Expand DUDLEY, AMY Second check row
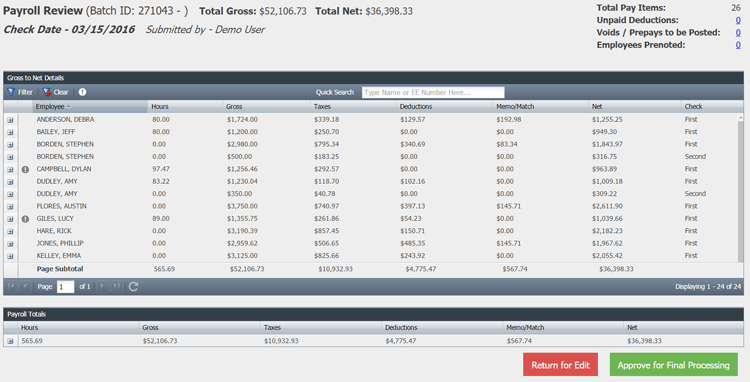Viewport: 750px width, 382px height. [x=10, y=195]
